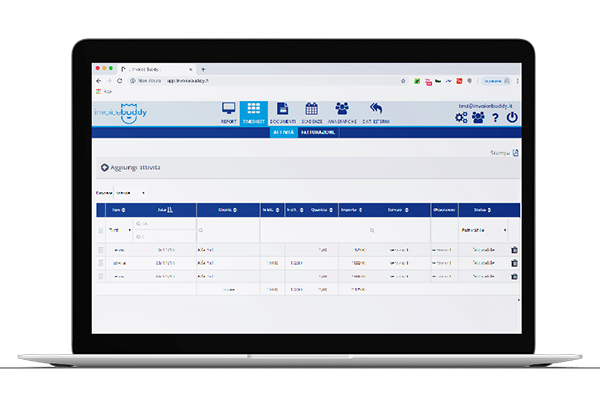The image size is (600, 400).
Task: Open the Documenti section
Action: tap(283, 113)
